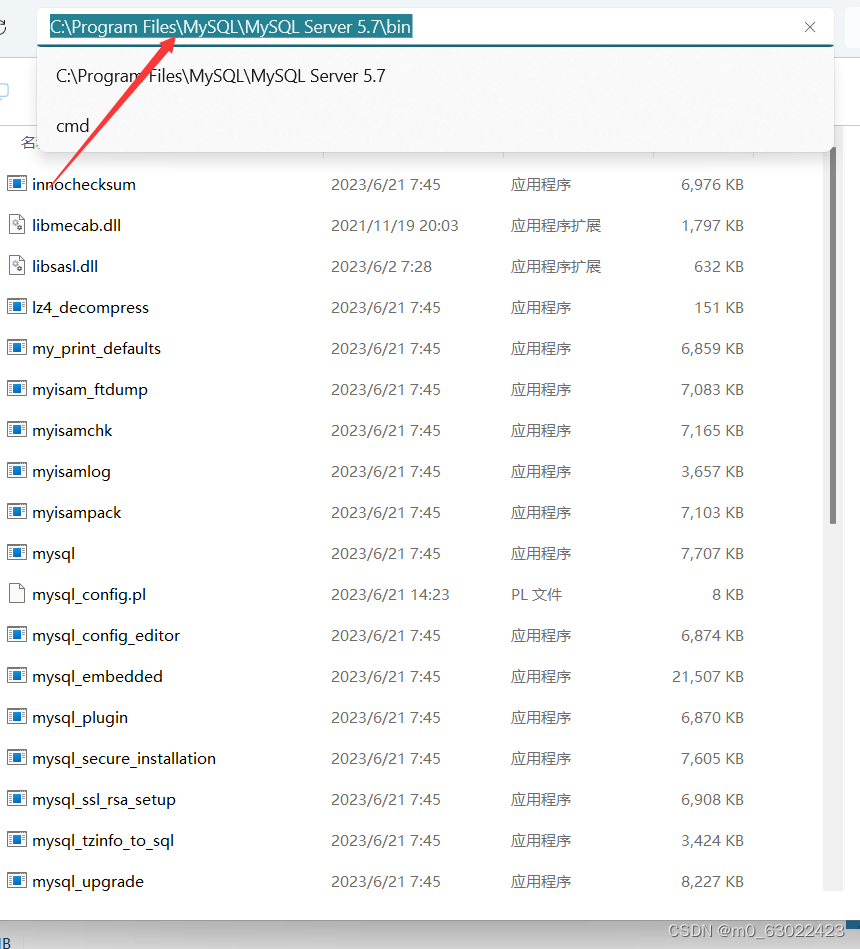Click the mysql_config.pl PL file icon
This screenshot has height=949, width=860.
[17, 594]
